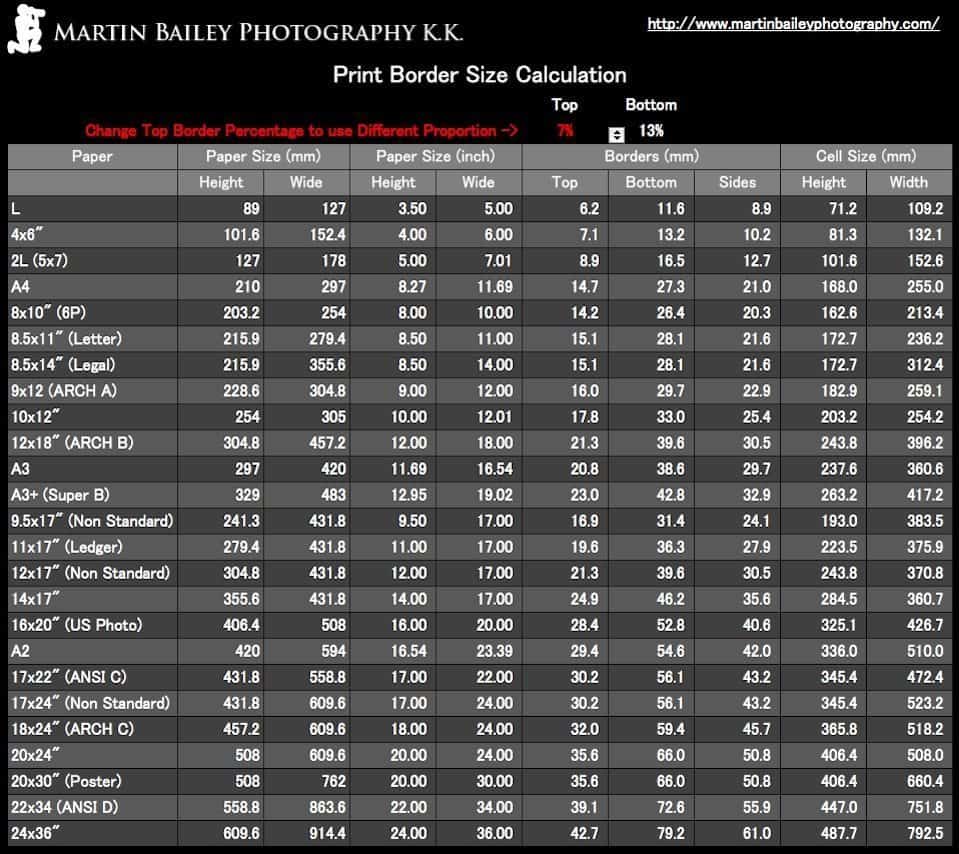Click the Sides subheader under Borders
Image resolution: width=959 pixels, height=854 pixels.
coord(737,182)
